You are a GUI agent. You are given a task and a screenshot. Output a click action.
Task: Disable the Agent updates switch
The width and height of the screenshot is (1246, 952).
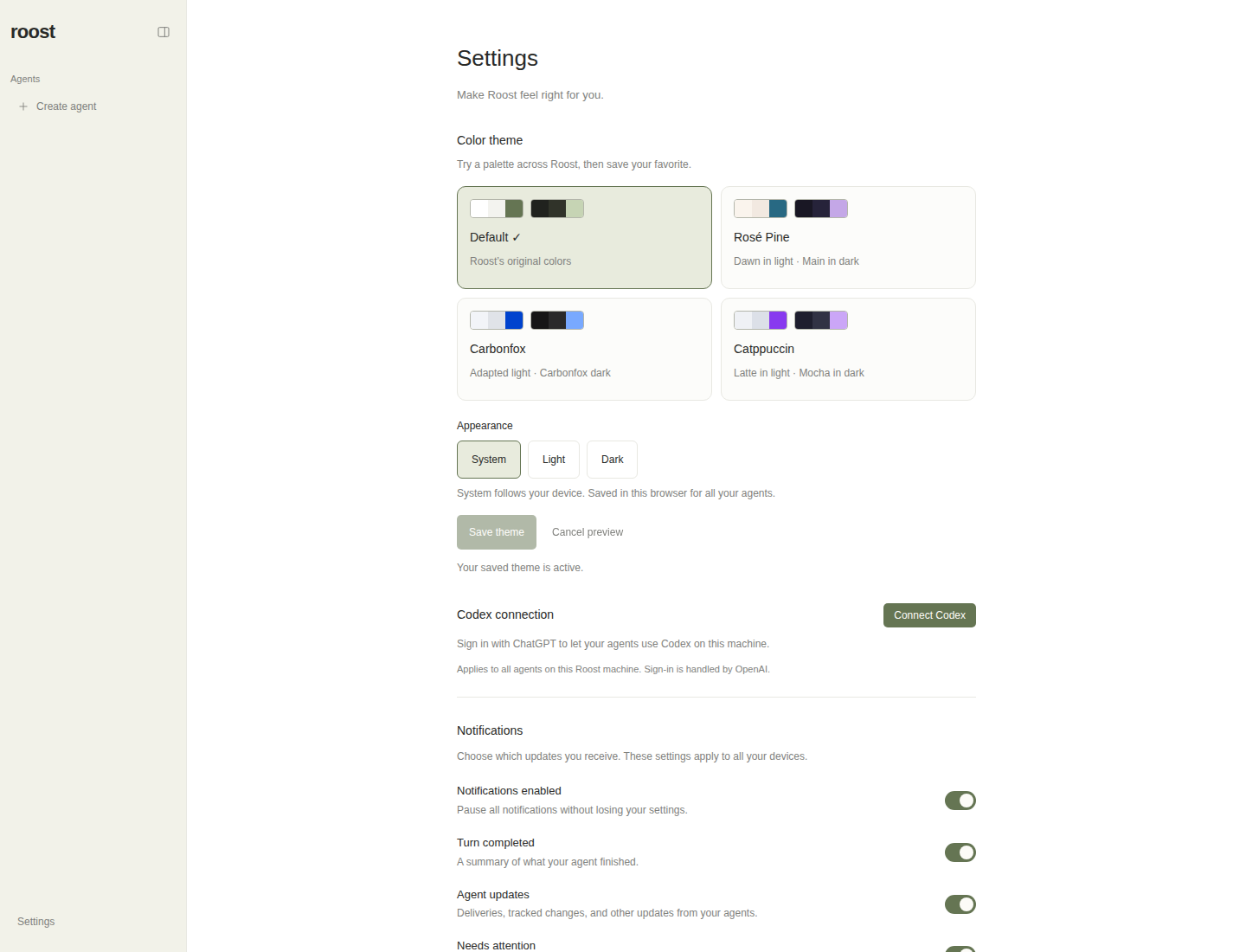pyautogui.click(x=960, y=904)
